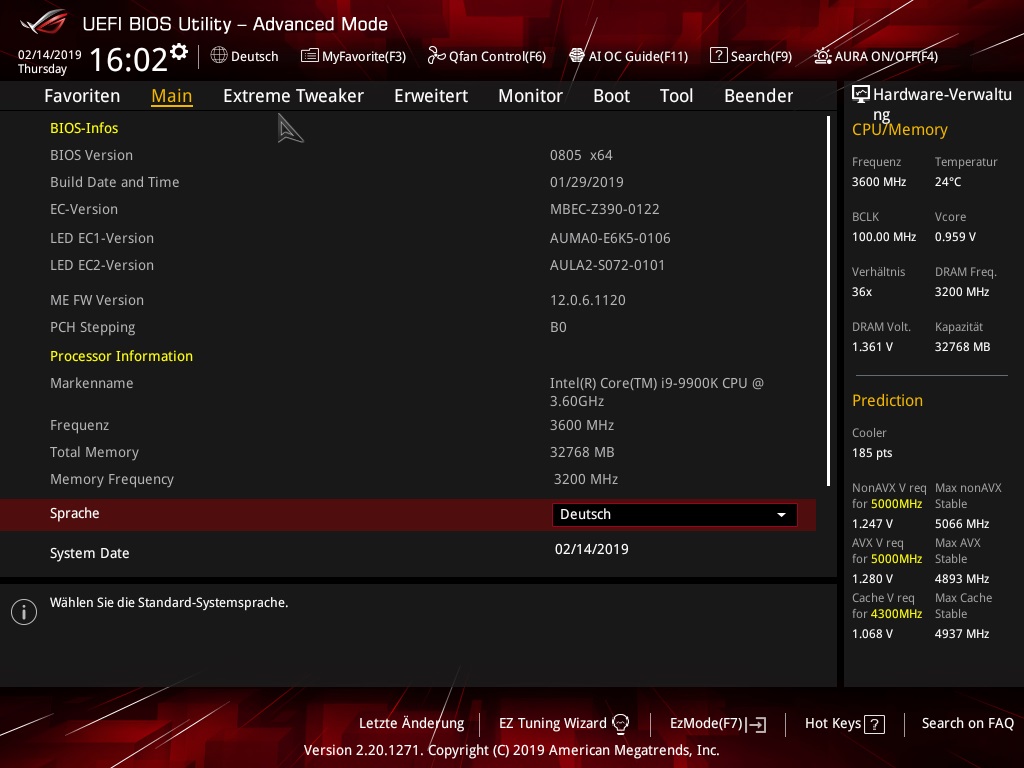Image resolution: width=1024 pixels, height=768 pixels.
Task: Select the Sprache row label
Action: pyautogui.click(x=74, y=513)
